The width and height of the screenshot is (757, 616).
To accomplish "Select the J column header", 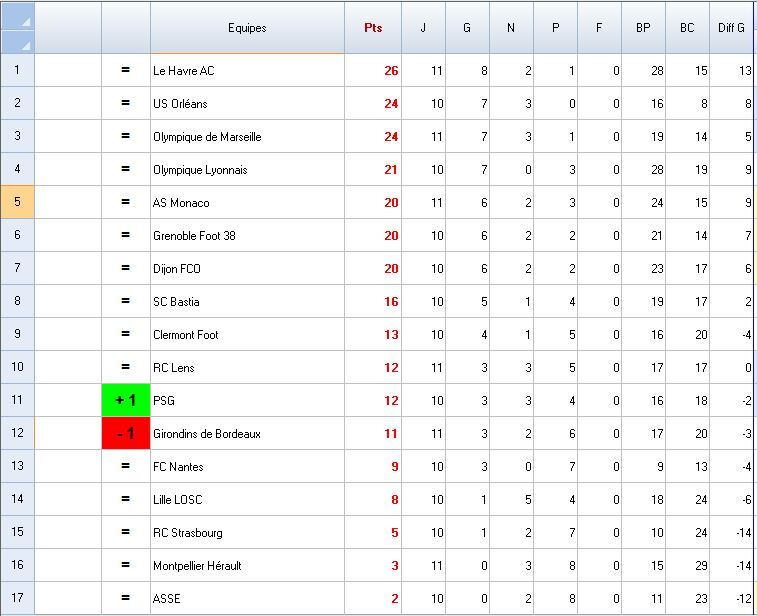I will [423, 28].
